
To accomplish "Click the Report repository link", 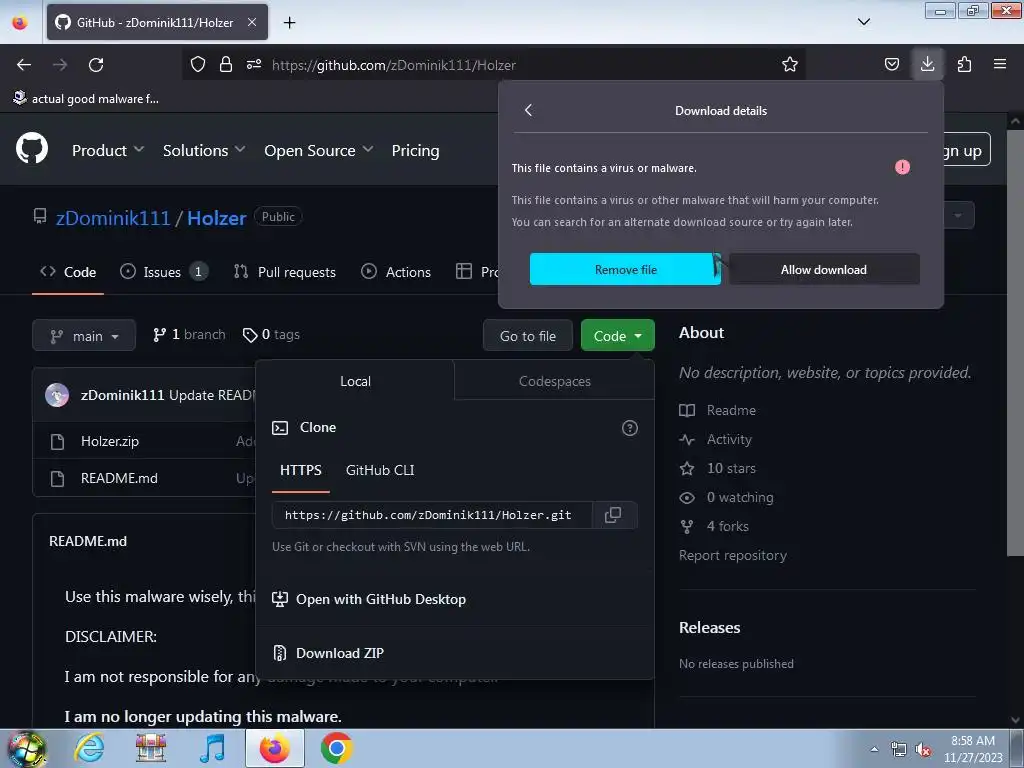I will click(733, 555).
